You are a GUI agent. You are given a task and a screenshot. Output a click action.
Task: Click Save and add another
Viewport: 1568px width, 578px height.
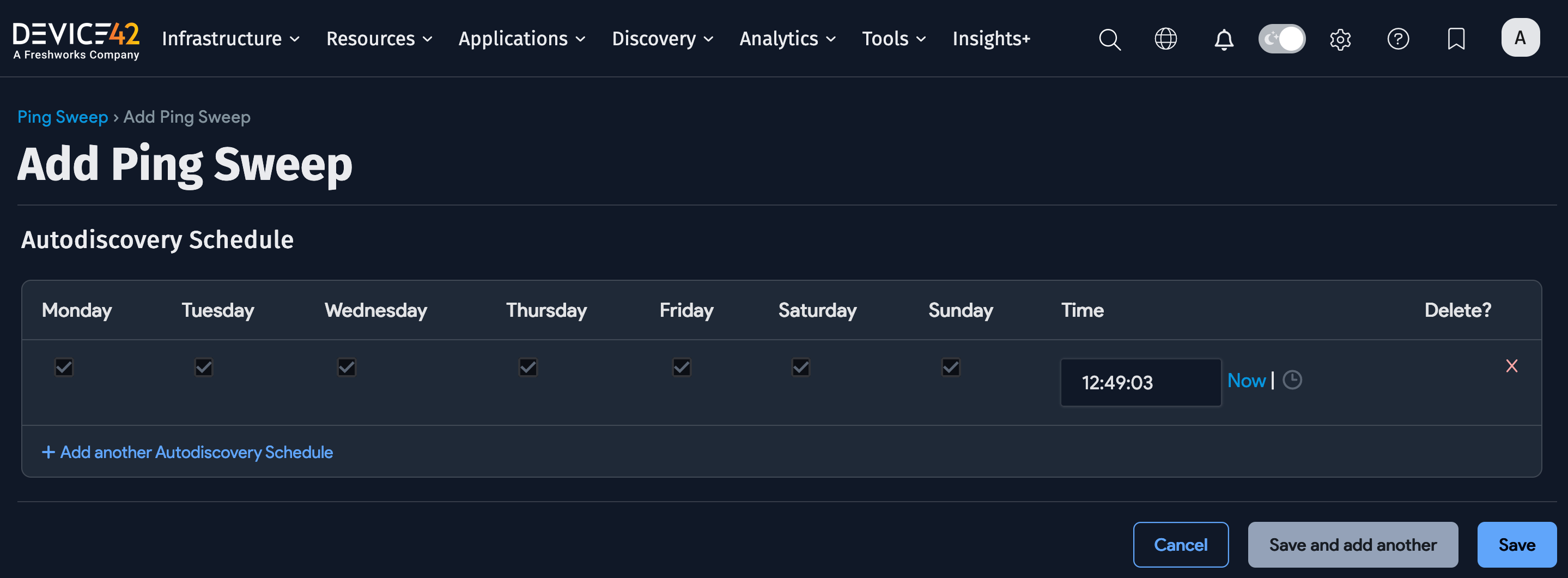click(x=1352, y=544)
